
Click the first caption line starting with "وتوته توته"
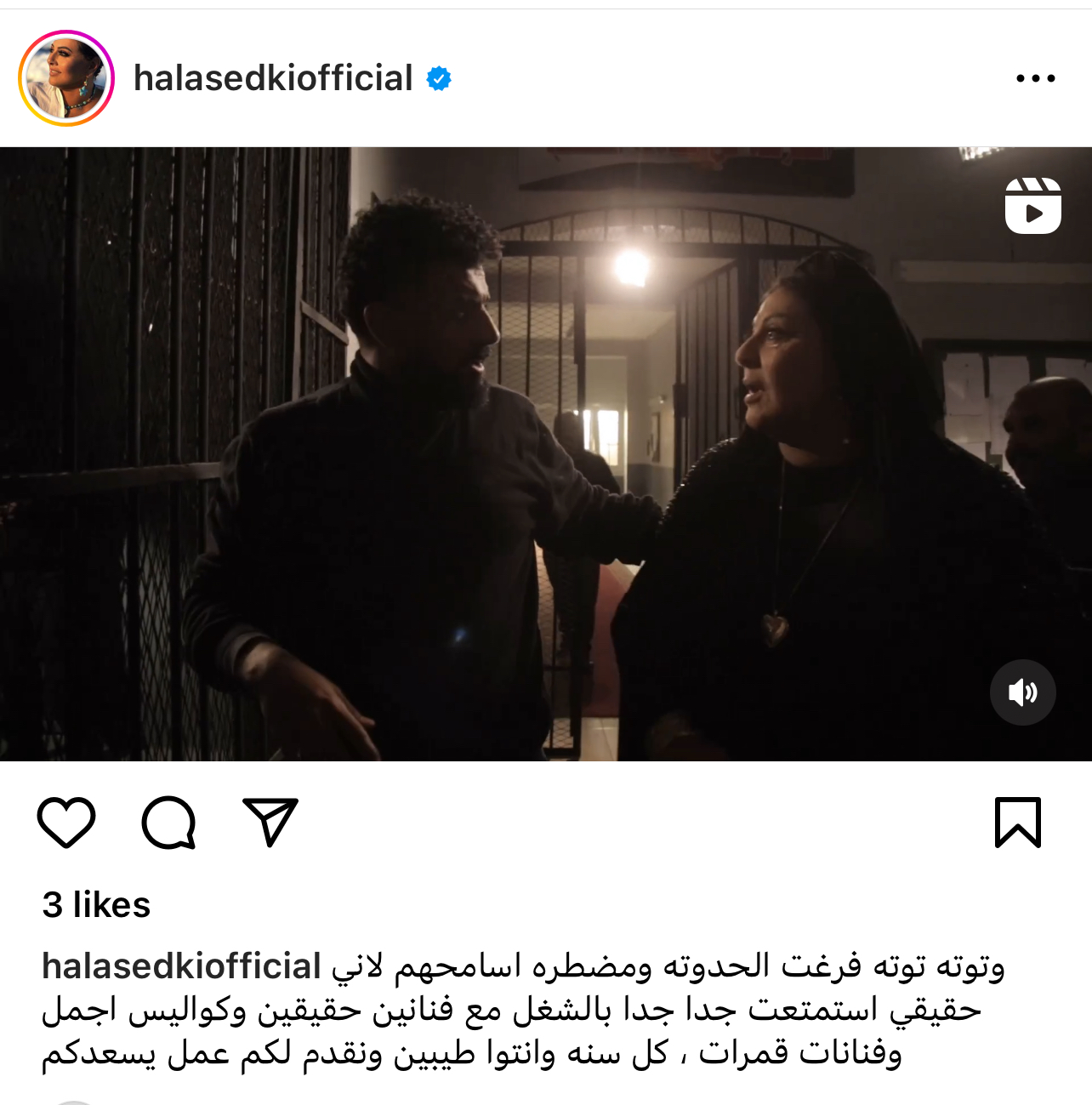668,966
